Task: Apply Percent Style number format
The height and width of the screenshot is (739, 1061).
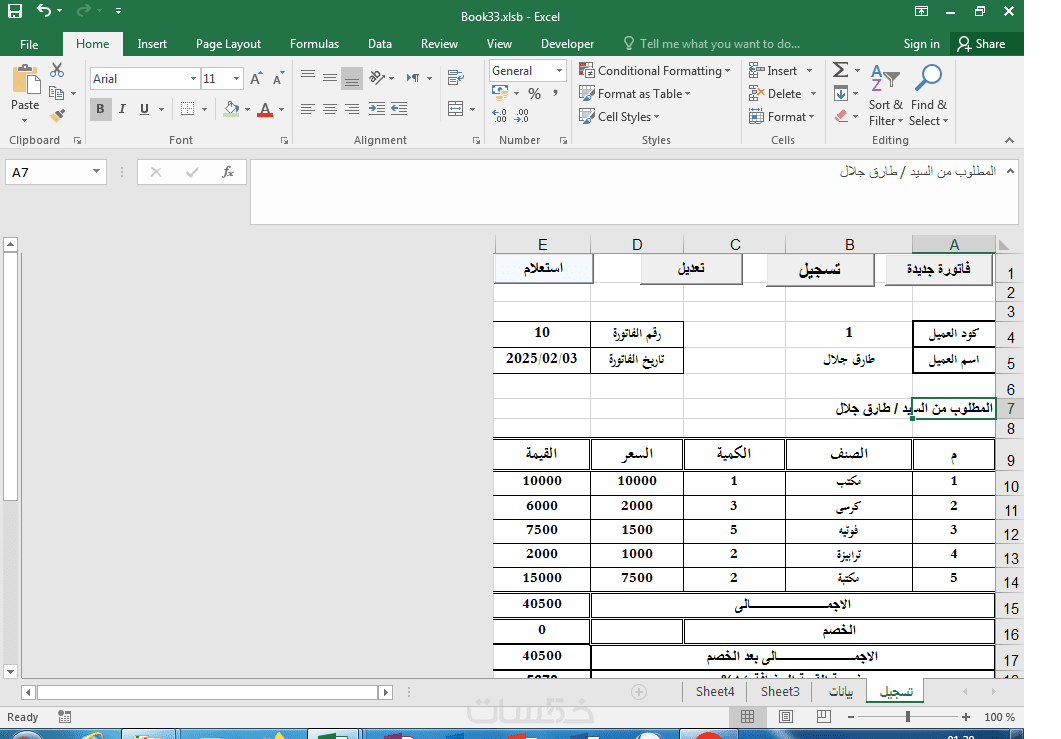Action: point(535,94)
